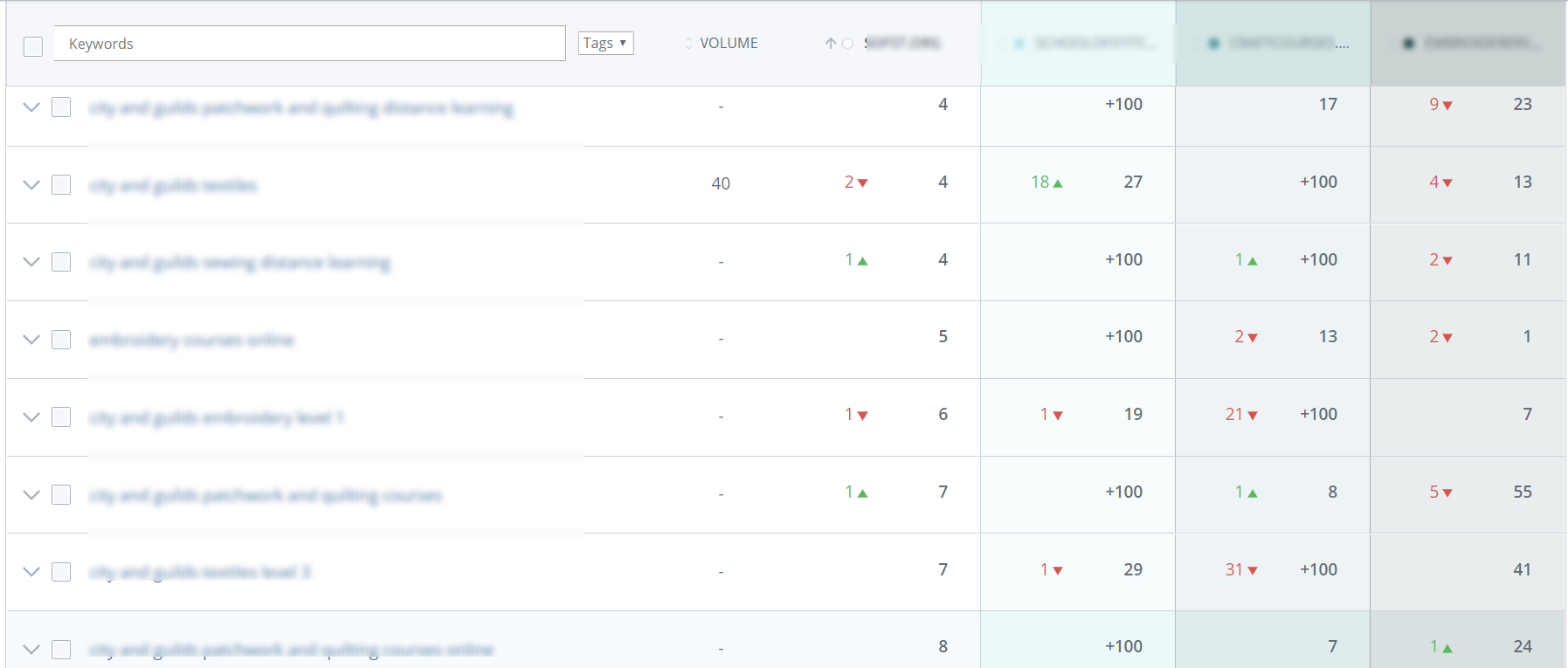Open the city and guilds sewing distance learning keyword
Screen dimensions: 1568x668
point(239,263)
